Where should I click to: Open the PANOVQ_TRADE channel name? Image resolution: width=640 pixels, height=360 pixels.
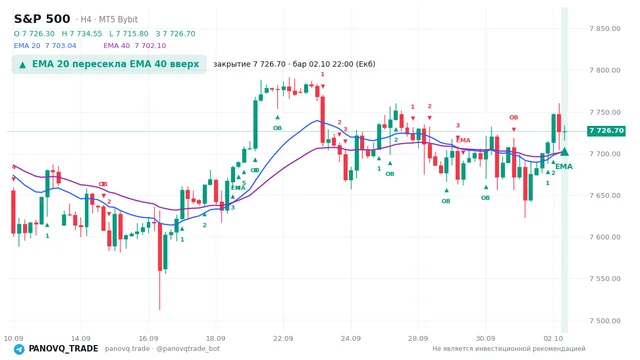point(63,349)
